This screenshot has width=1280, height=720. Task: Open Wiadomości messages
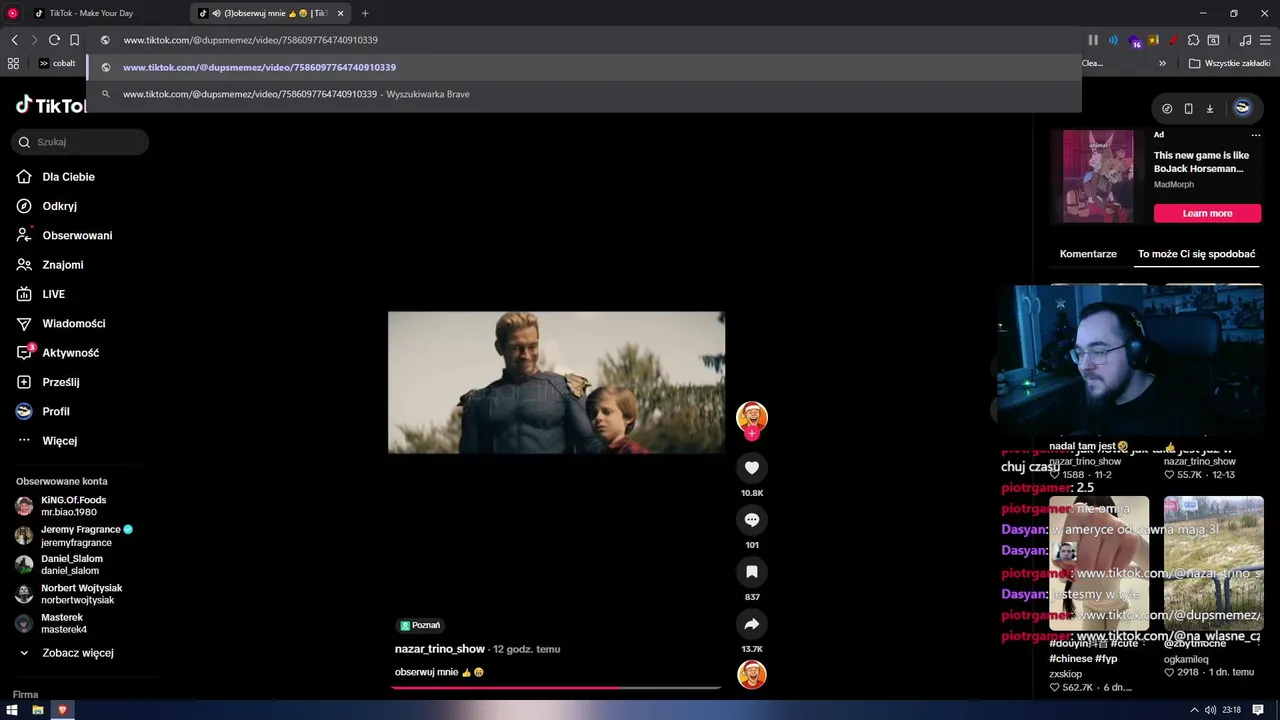click(73, 323)
